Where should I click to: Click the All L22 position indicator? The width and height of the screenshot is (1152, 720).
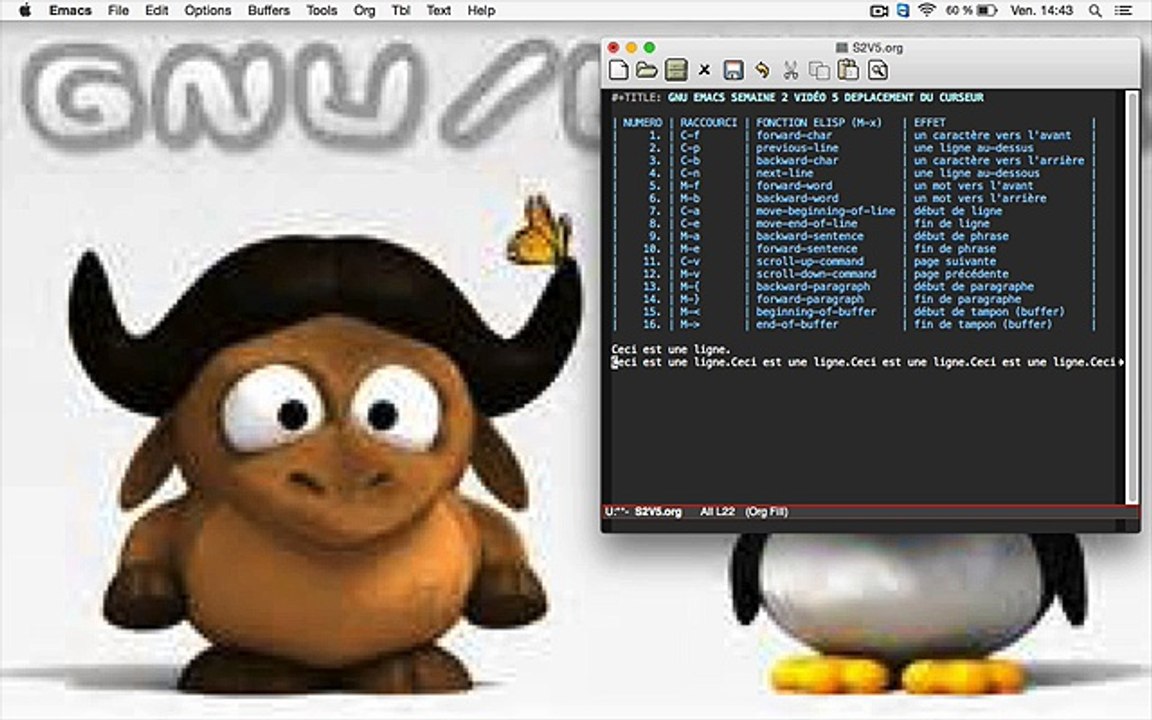coord(718,511)
